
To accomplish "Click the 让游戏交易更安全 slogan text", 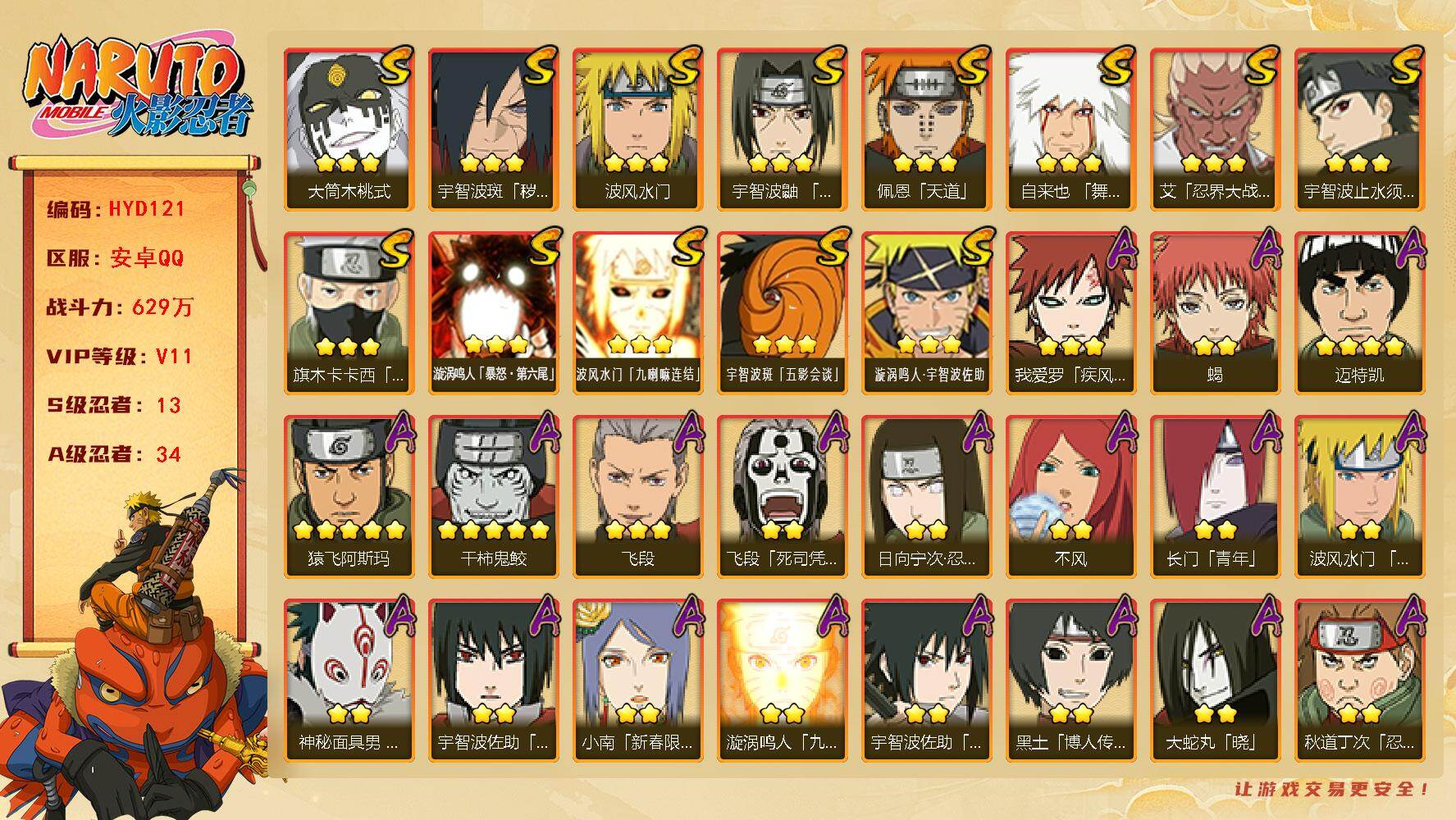I will [x=1333, y=789].
